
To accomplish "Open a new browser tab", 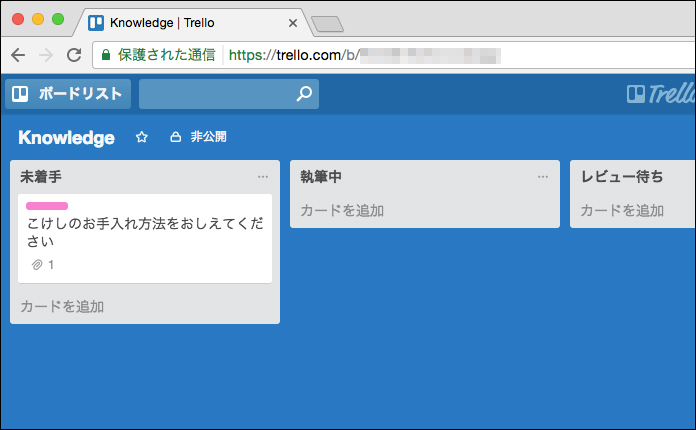I will 328,24.
